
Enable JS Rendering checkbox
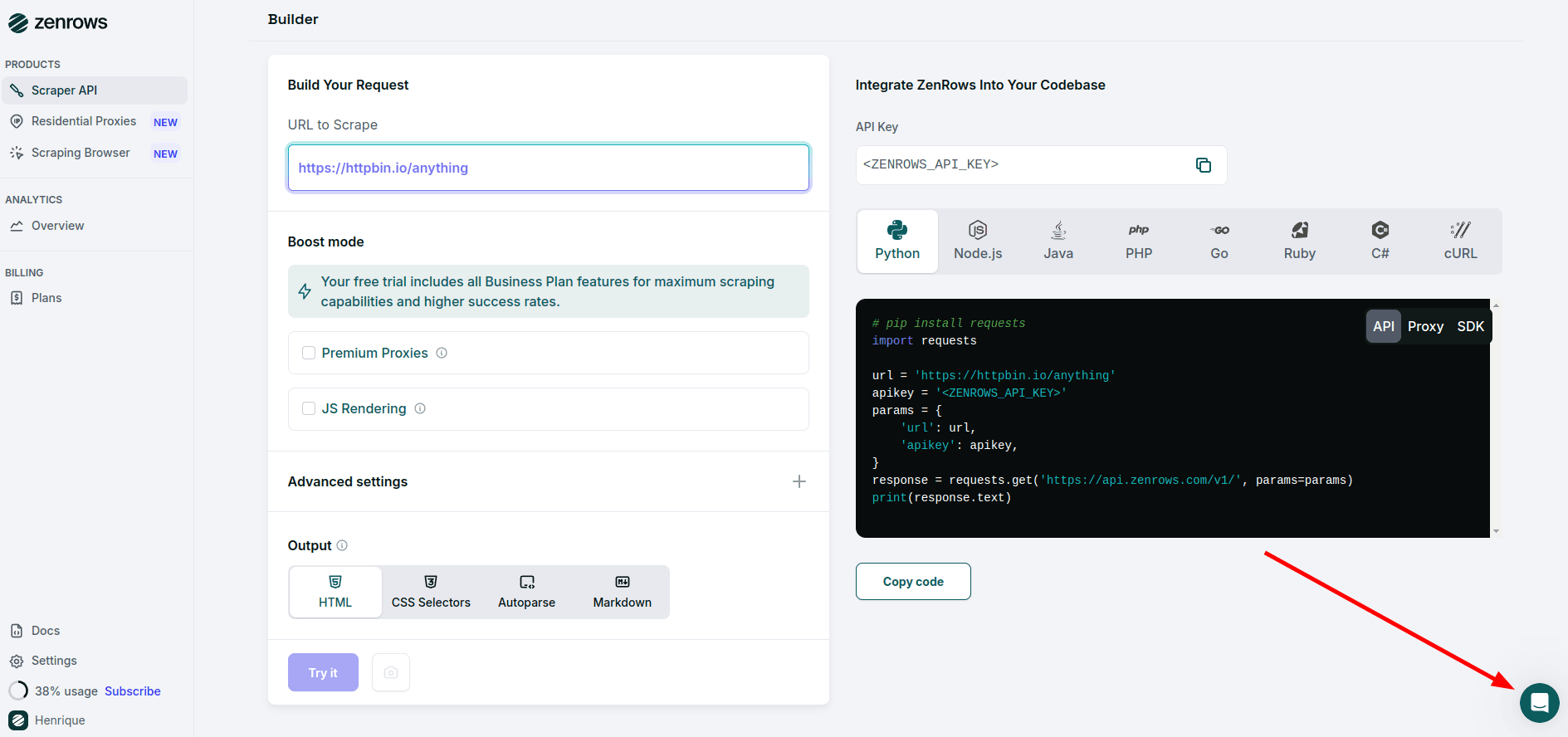coord(309,408)
